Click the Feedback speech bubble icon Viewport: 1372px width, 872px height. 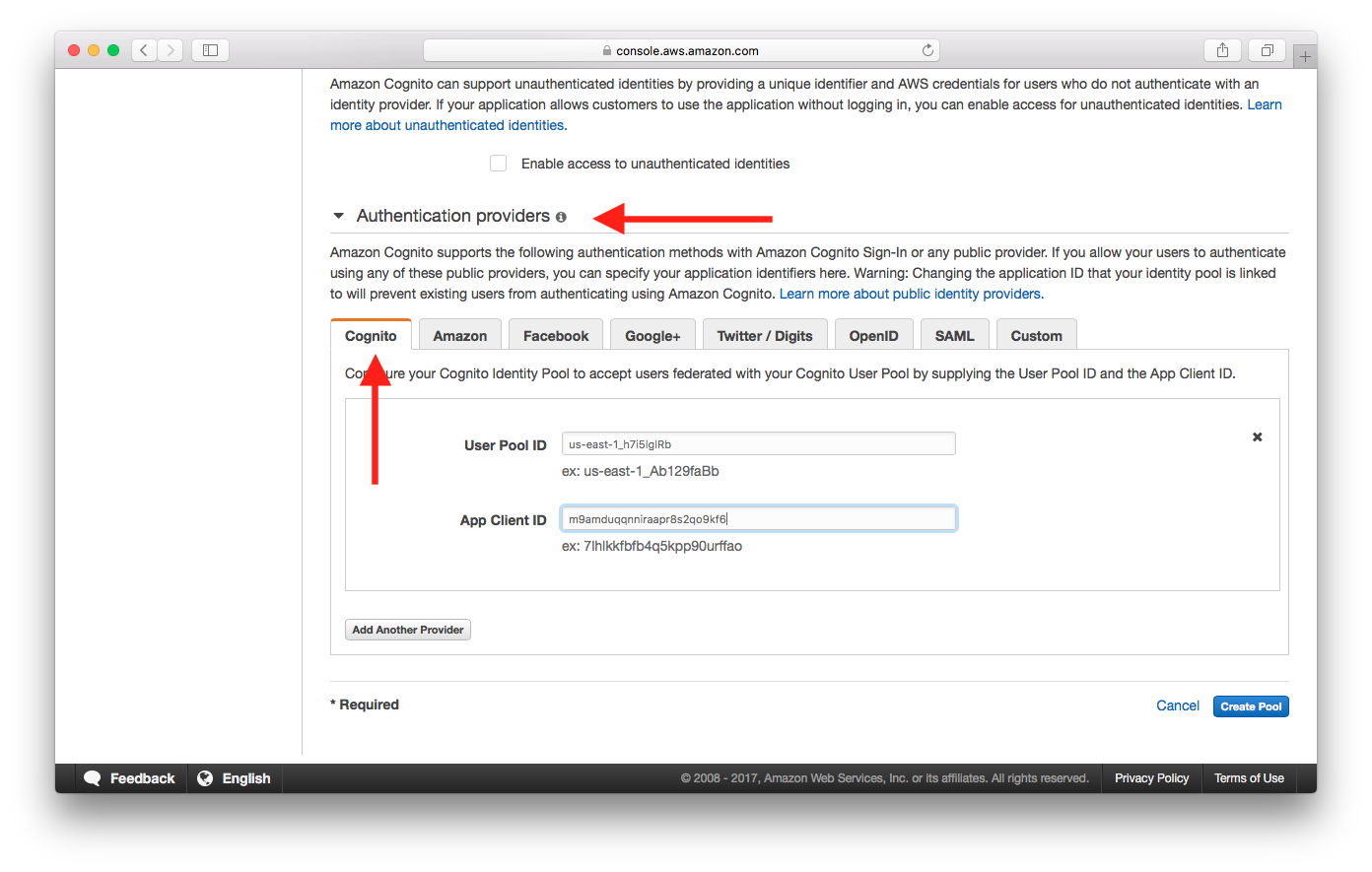click(x=93, y=778)
